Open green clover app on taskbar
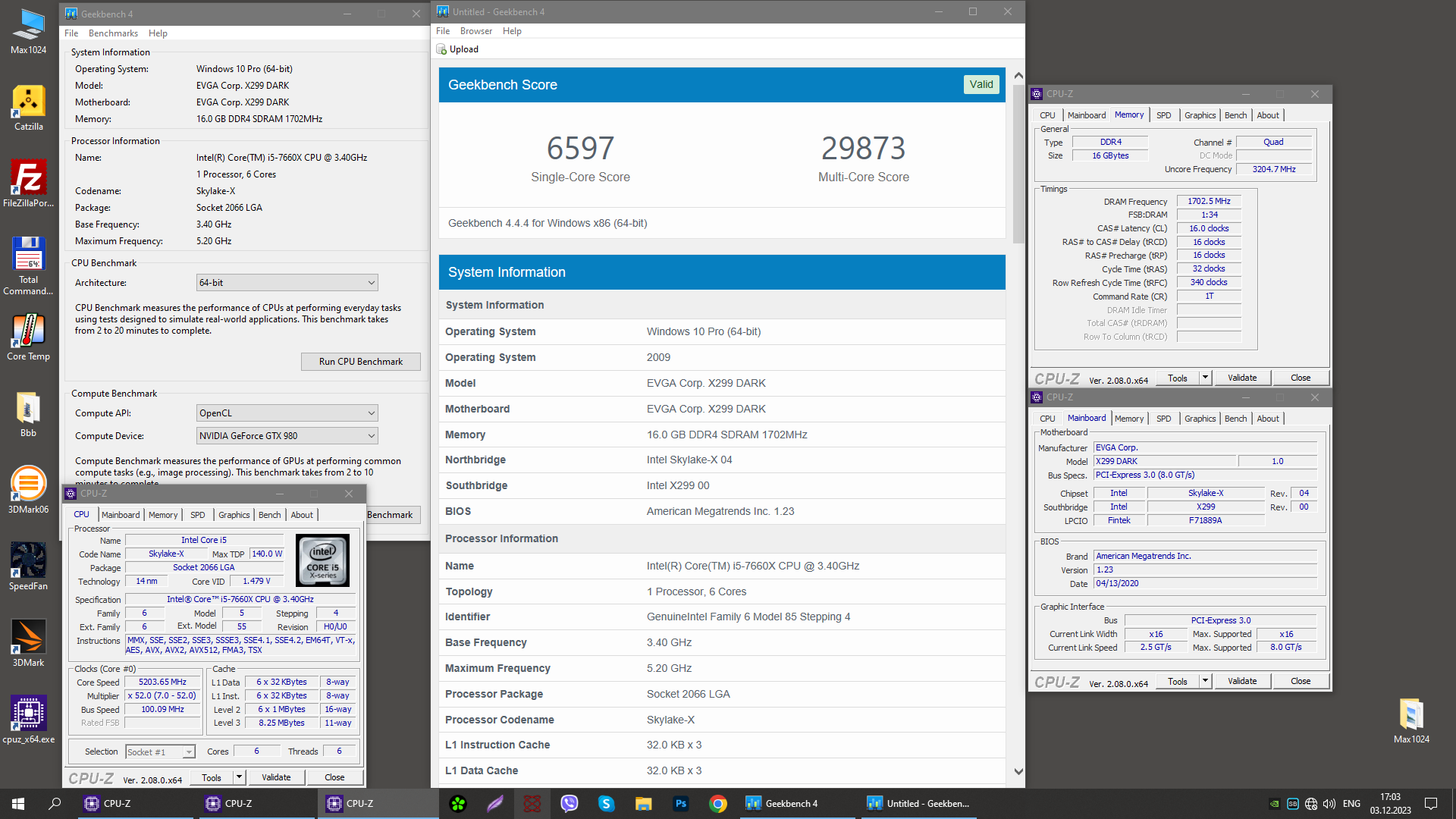This screenshot has width=1456, height=819. tap(458, 804)
